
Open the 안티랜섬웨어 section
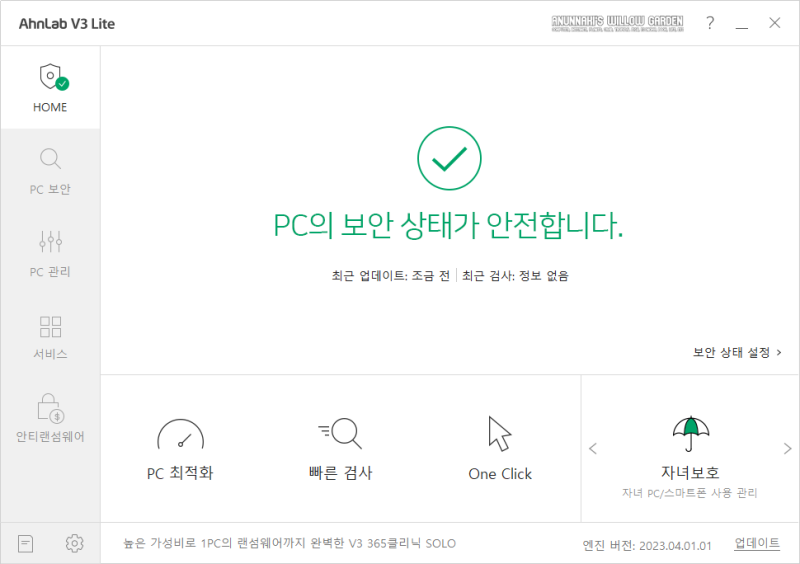coord(50,419)
